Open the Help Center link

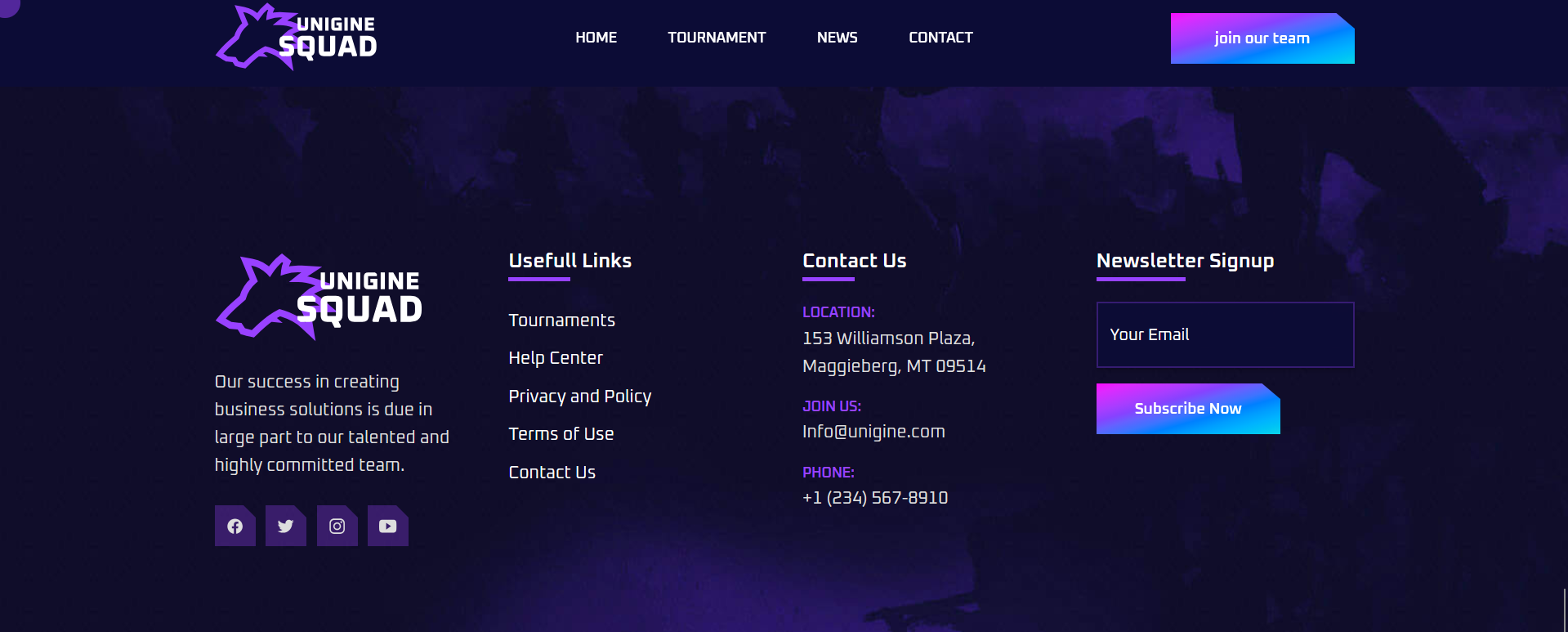click(x=556, y=358)
